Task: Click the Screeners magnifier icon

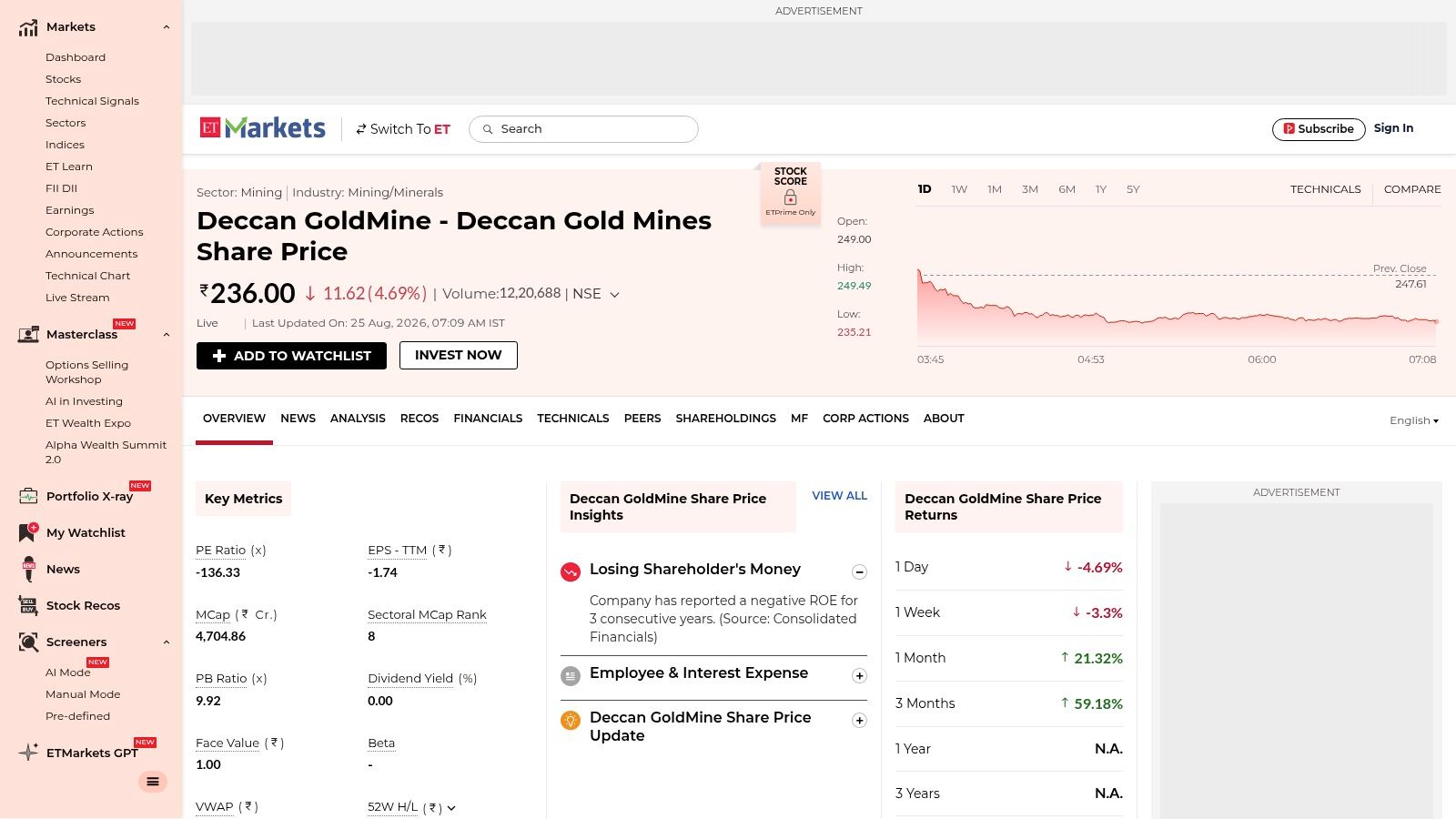Action: [x=28, y=642]
